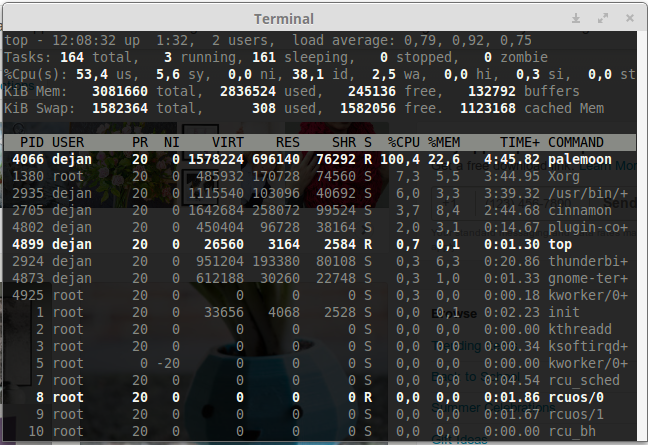Click the 164 total tasks value
The width and height of the screenshot is (648, 445).
click(72, 57)
